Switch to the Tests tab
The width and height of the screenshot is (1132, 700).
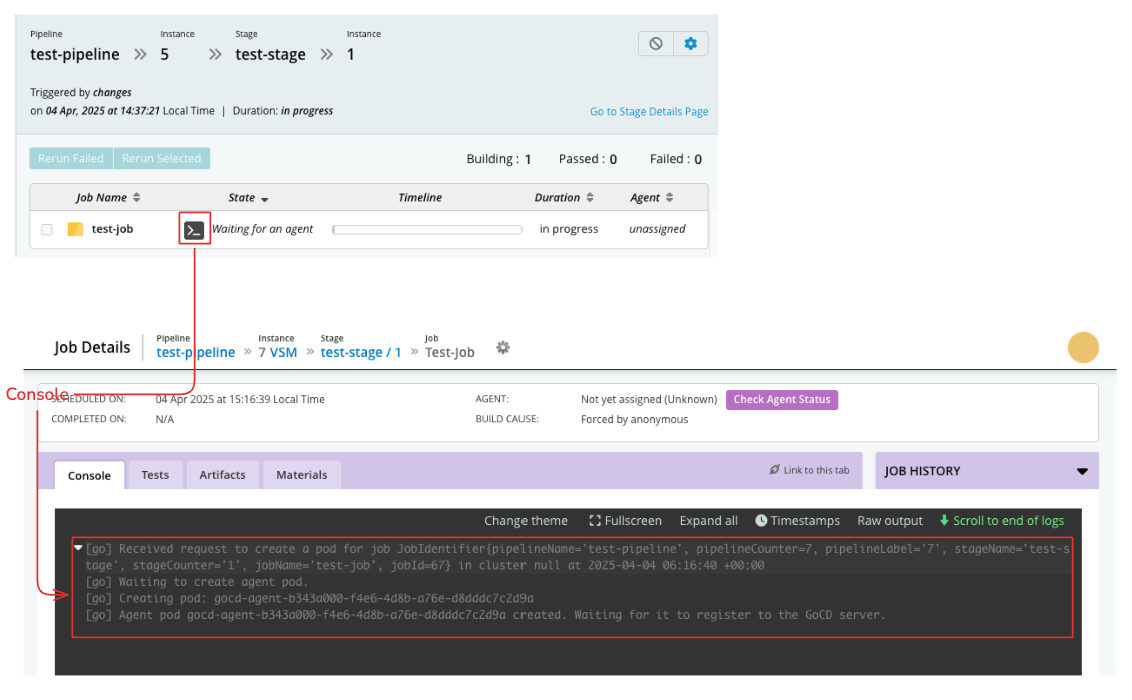[x=155, y=475]
